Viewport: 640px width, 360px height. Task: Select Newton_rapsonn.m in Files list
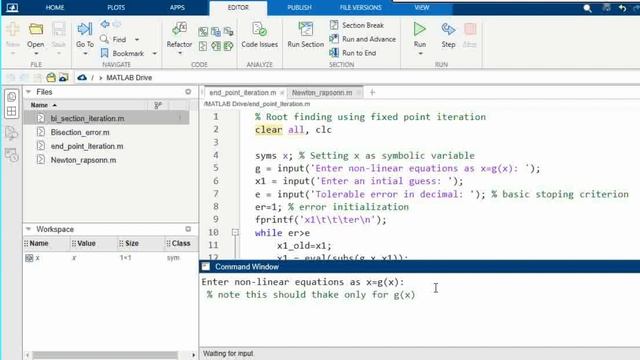tap(106, 160)
